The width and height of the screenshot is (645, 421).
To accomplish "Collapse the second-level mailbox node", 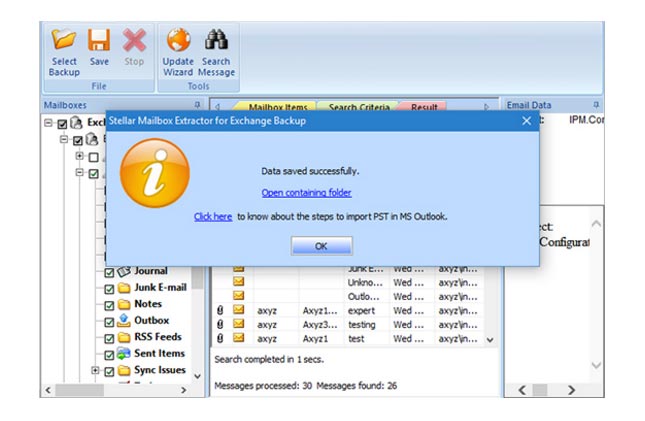I will [x=64, y=140].
